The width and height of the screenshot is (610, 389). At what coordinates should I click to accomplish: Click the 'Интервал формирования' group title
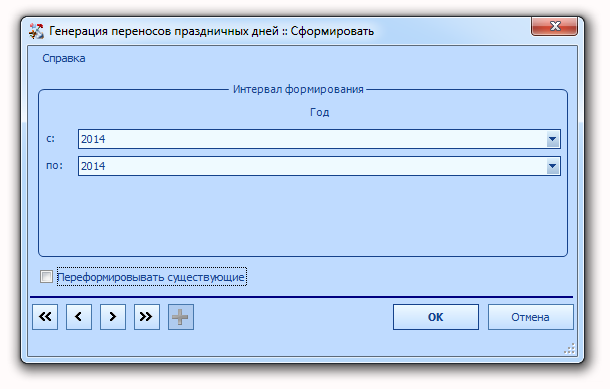(298, 89)
